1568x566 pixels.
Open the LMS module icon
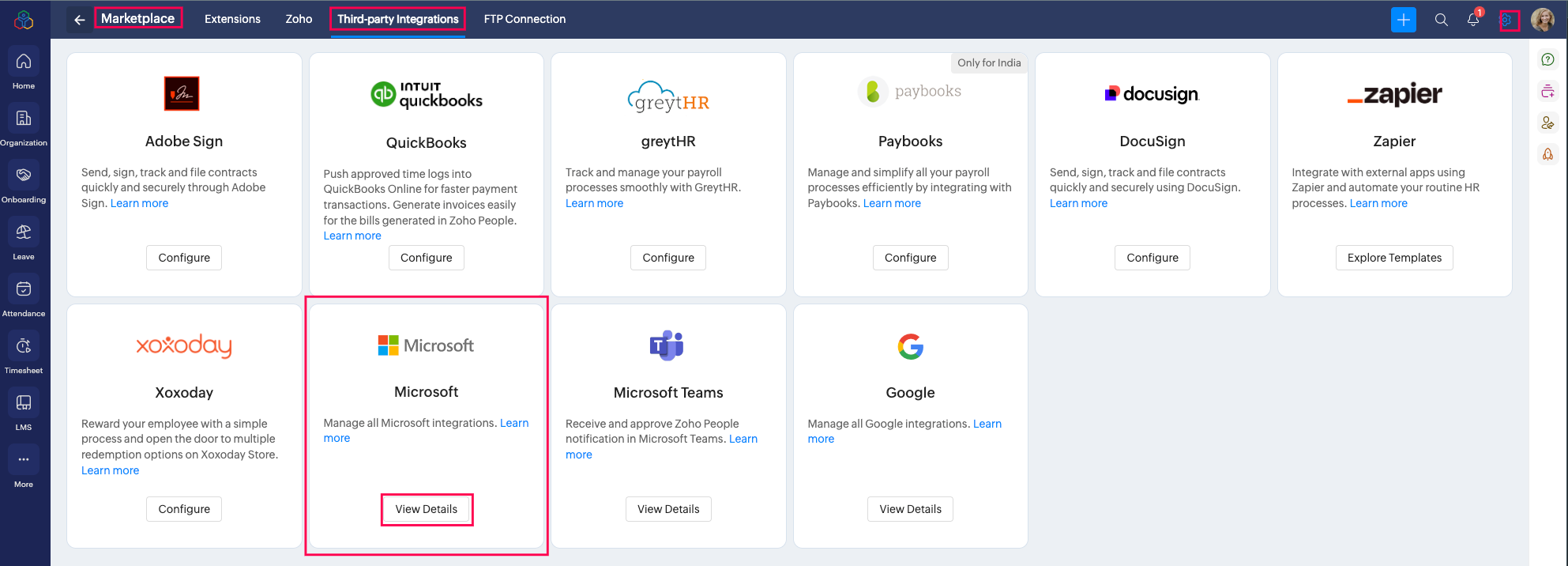24,402
